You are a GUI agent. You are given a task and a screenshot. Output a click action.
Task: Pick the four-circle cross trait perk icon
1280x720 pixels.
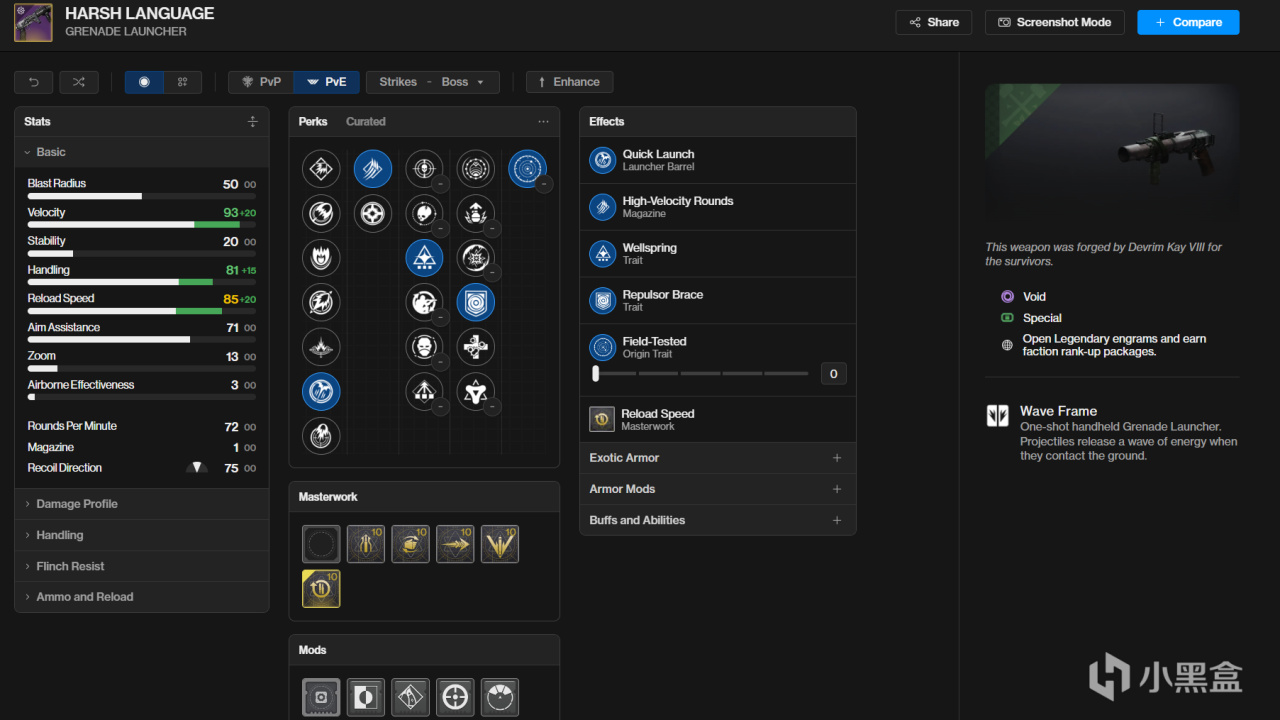tap(476, 347)
